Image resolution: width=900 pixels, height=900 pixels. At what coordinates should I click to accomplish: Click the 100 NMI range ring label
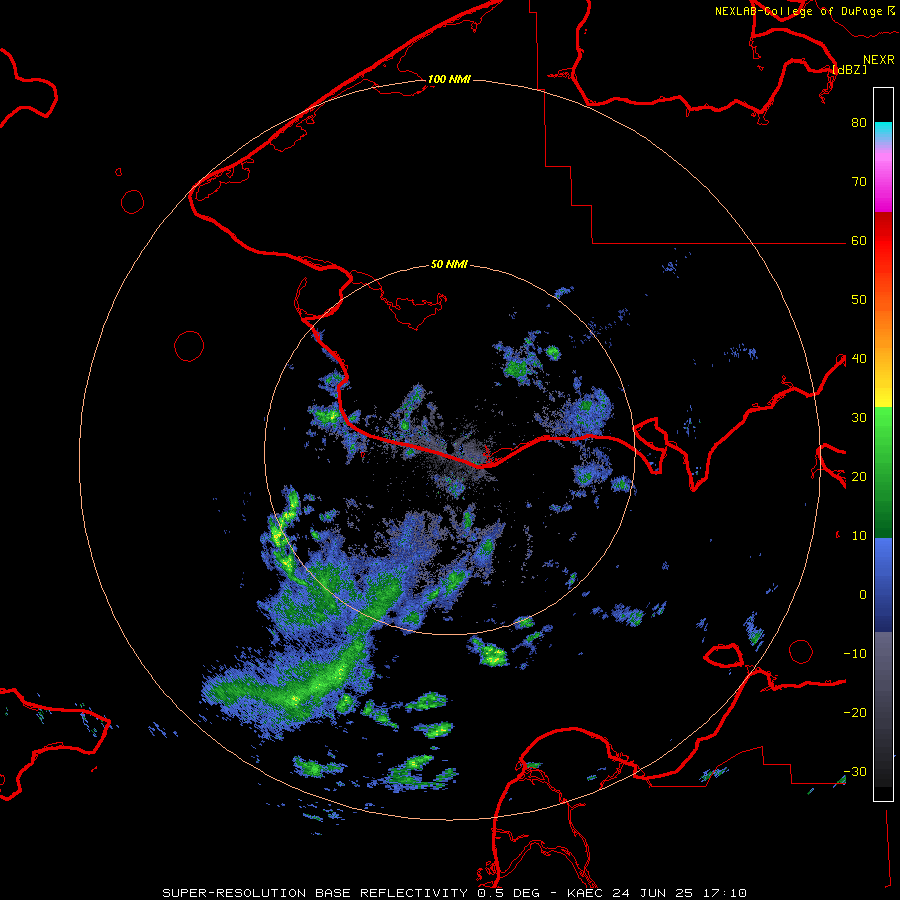pos(449,79)
